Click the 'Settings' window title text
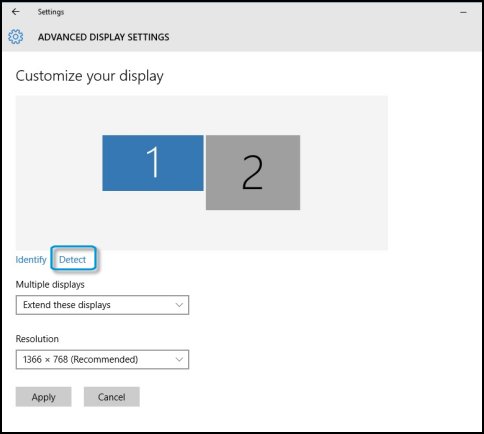This screenshot has width=484, height=434. (x=51, y=12)
